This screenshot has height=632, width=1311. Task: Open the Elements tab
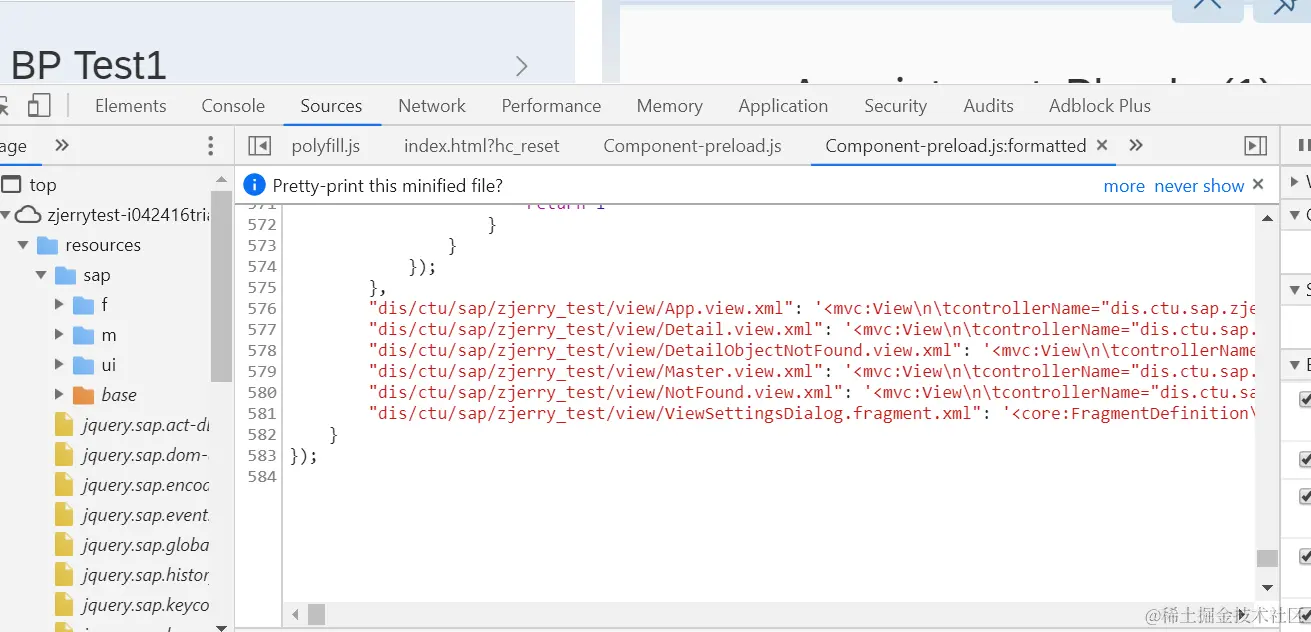(131, 106)
